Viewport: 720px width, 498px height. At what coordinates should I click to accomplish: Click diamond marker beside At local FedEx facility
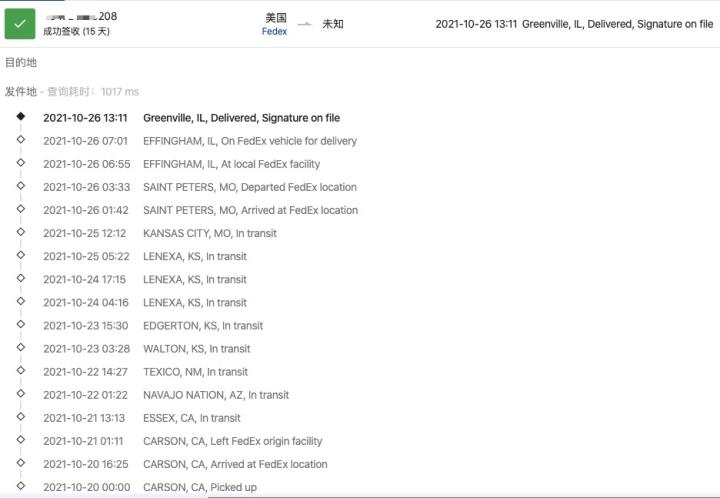tap(21, 162)
